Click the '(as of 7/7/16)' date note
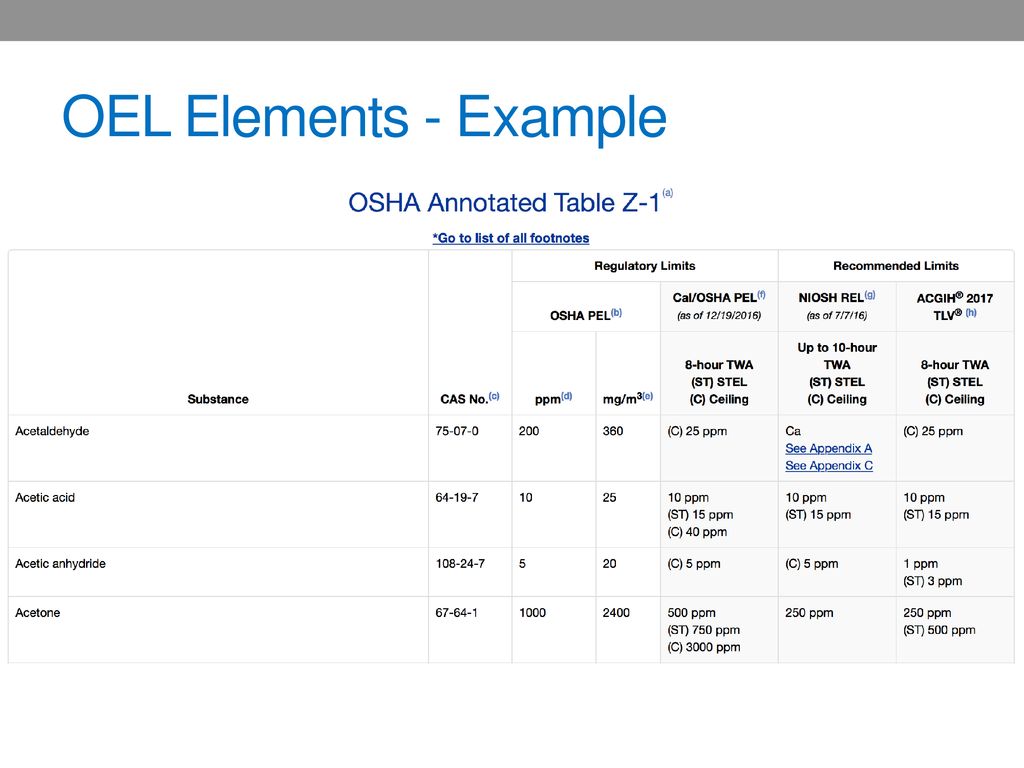1024x768 pixels. pyautogui.click(x=837, y=315)
